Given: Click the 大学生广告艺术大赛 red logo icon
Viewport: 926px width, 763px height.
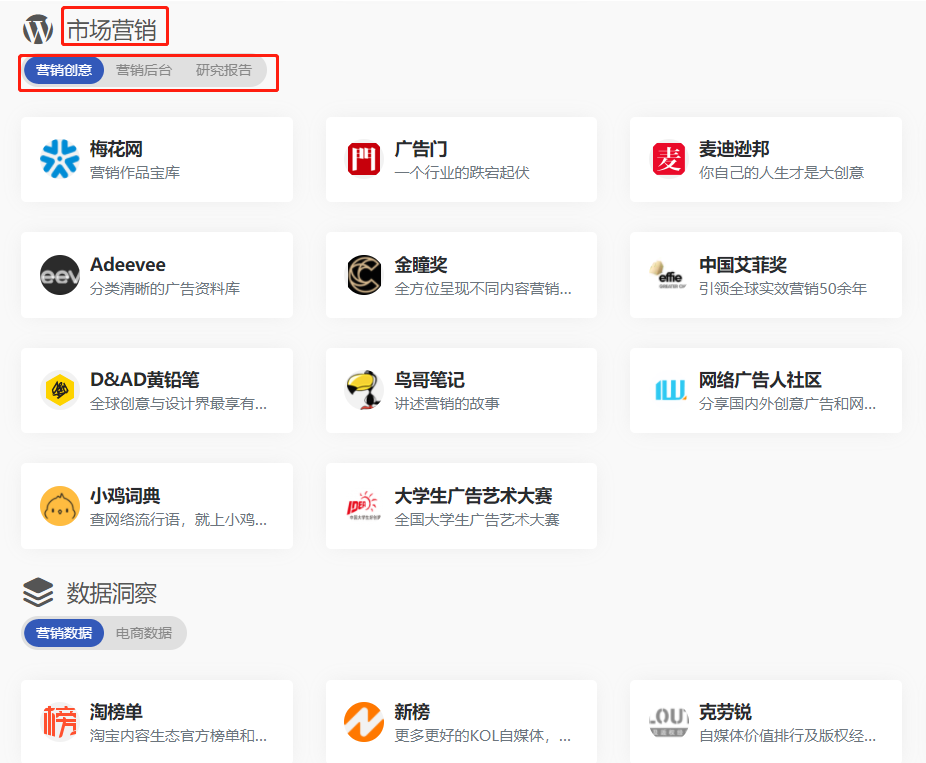Looking at the screenshot, I should 364,506.
